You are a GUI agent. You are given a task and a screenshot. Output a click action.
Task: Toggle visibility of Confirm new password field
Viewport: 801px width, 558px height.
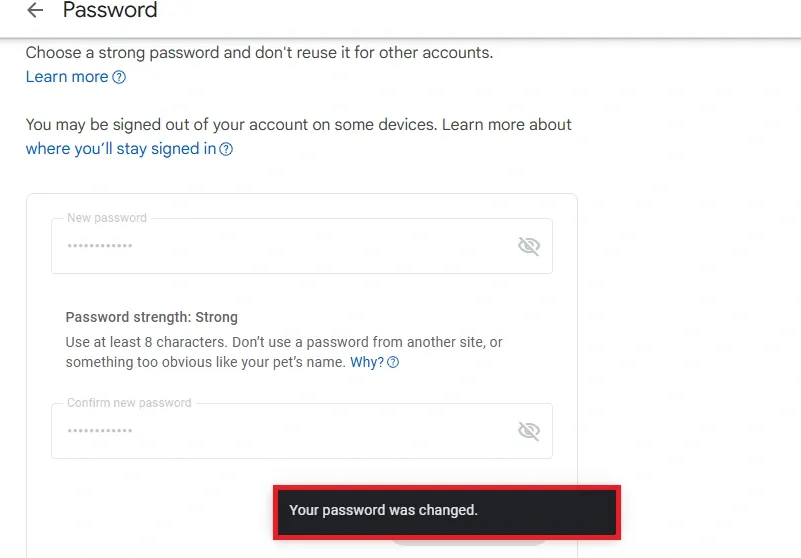(528, 431)
